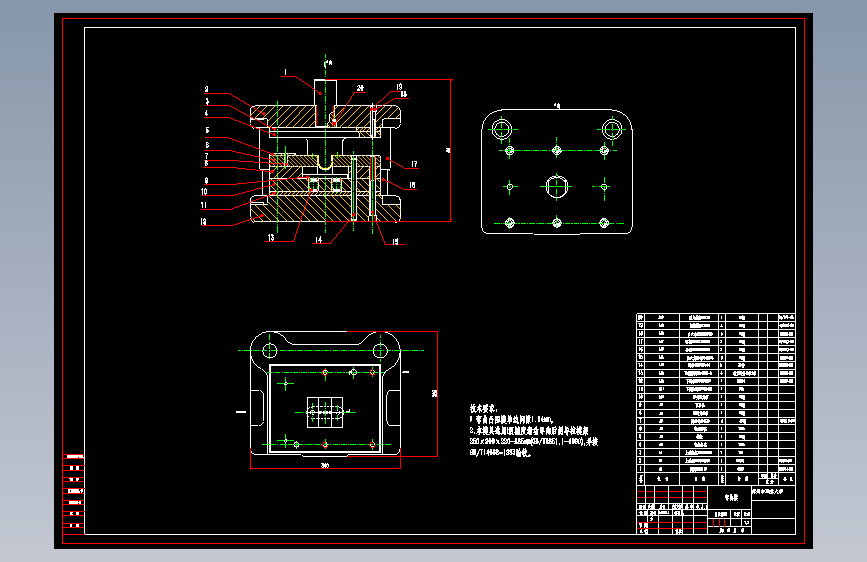Click part callout number 1 above the section view

(x=285, y=72)
